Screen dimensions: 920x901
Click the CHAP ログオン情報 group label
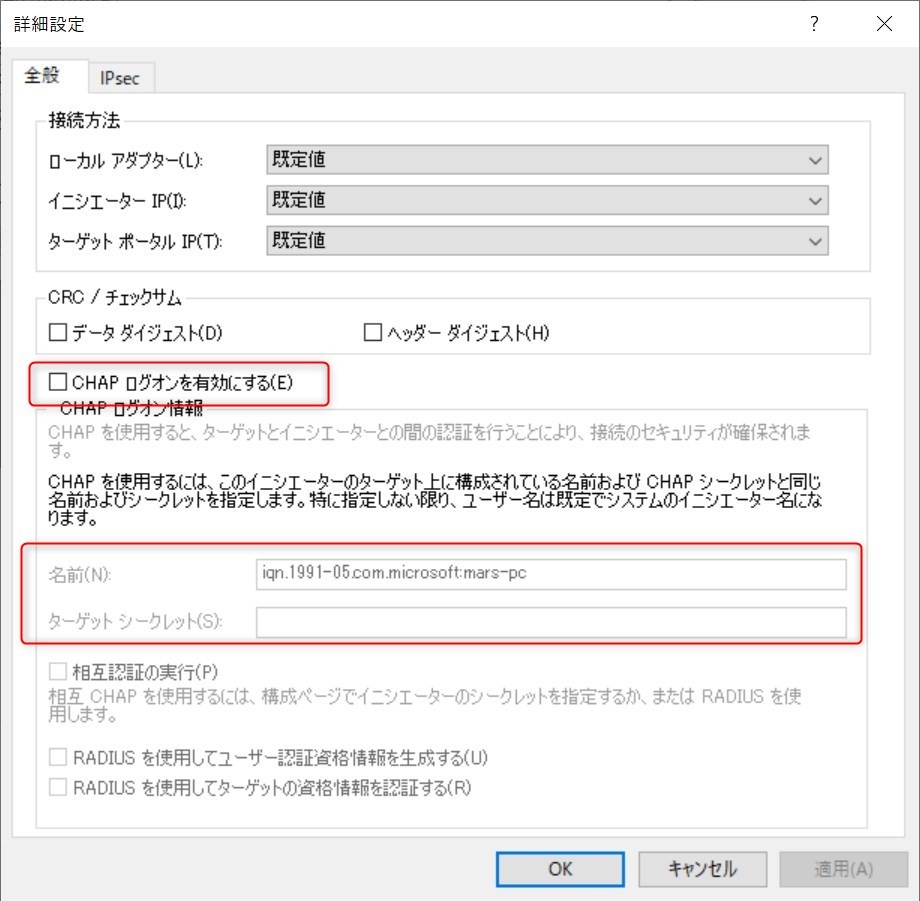tap(131, 407)
